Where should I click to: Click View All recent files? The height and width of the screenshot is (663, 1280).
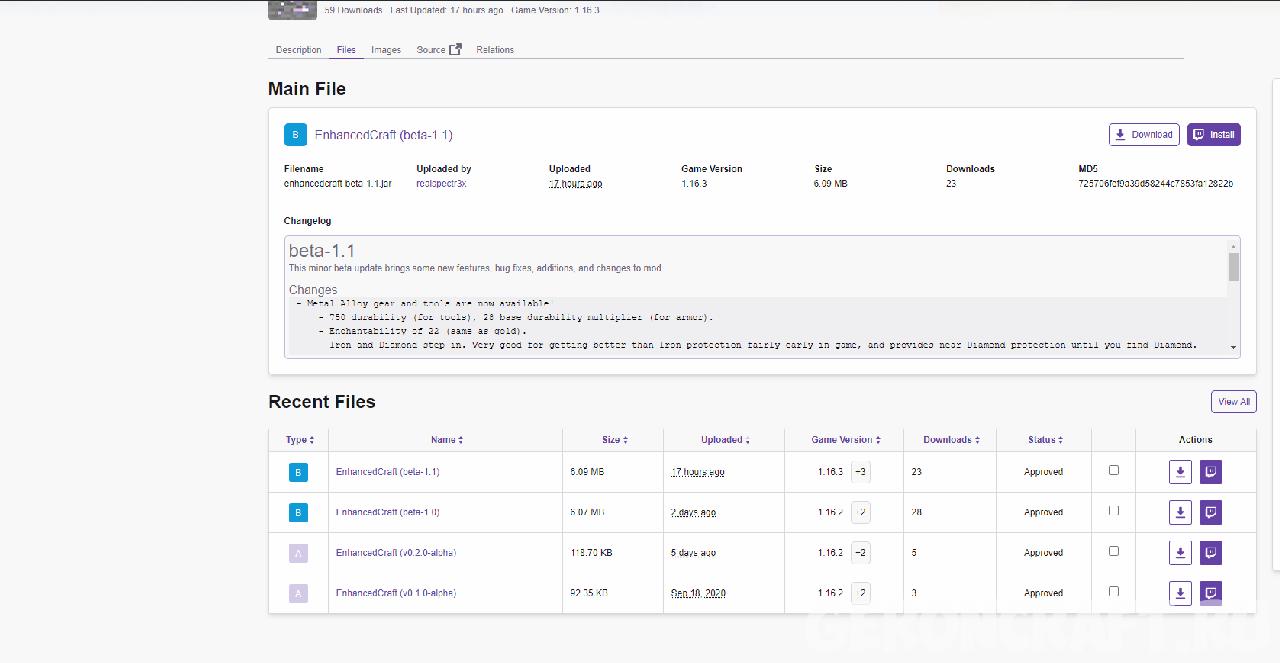(x=1233, y=402)
